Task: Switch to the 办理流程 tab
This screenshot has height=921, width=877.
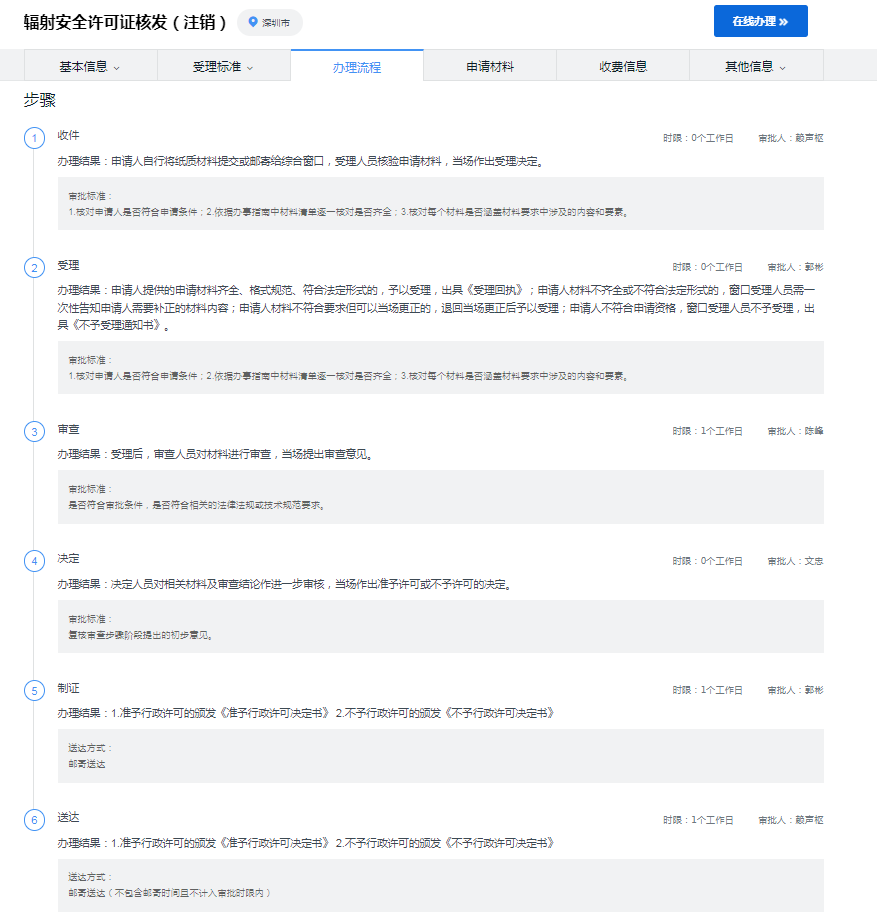Action: (x=357, y=67)
